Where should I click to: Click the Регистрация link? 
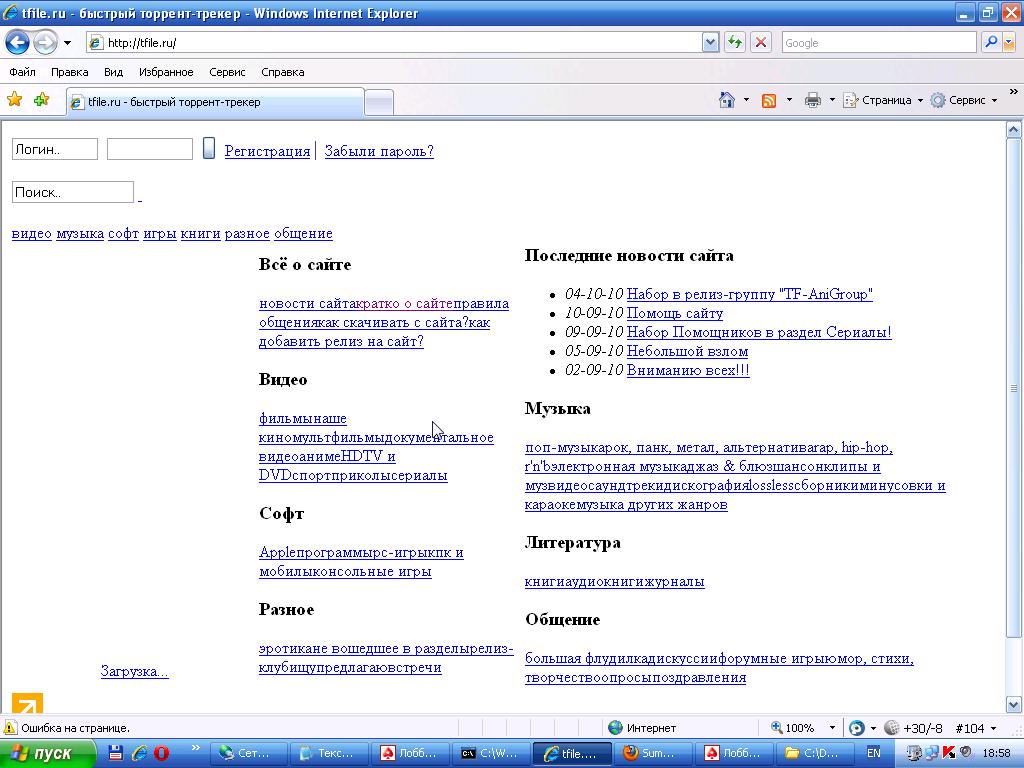point(267,151)
